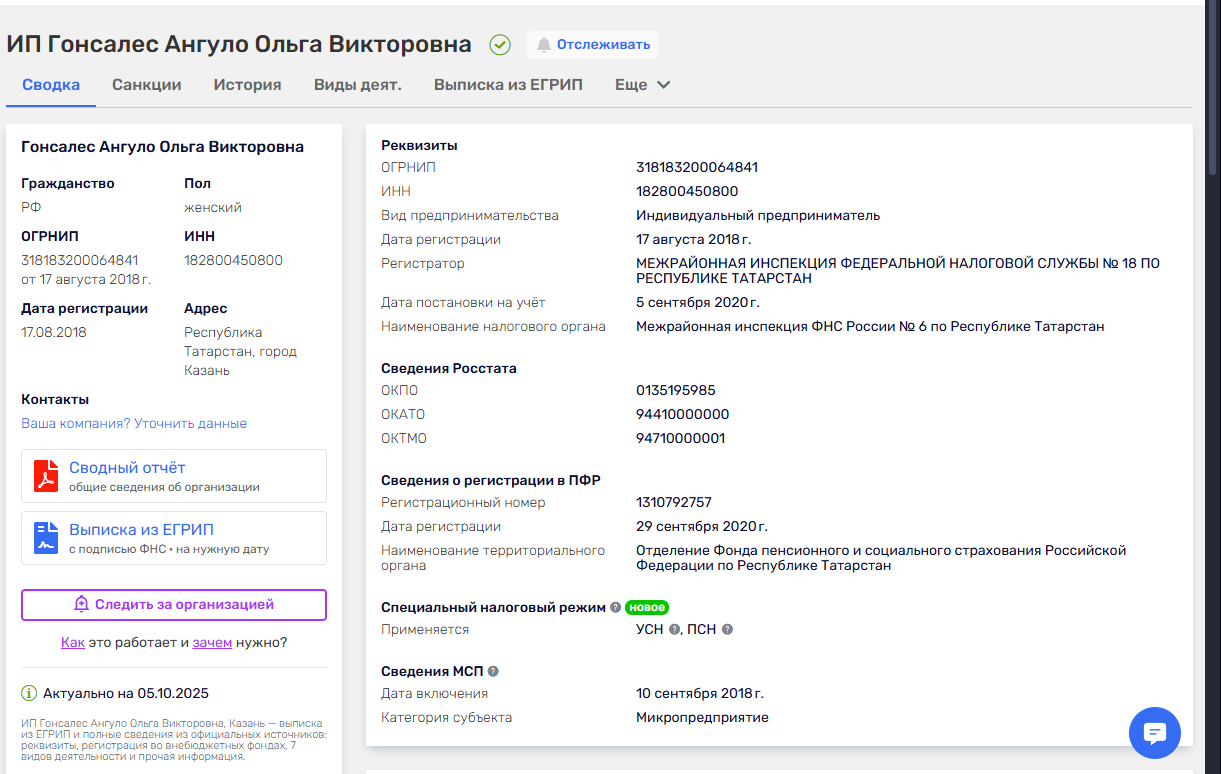Click the left card name heading Гонсалес Ангуло
This screenshot has width=1221, height=774.
[162, 147]
